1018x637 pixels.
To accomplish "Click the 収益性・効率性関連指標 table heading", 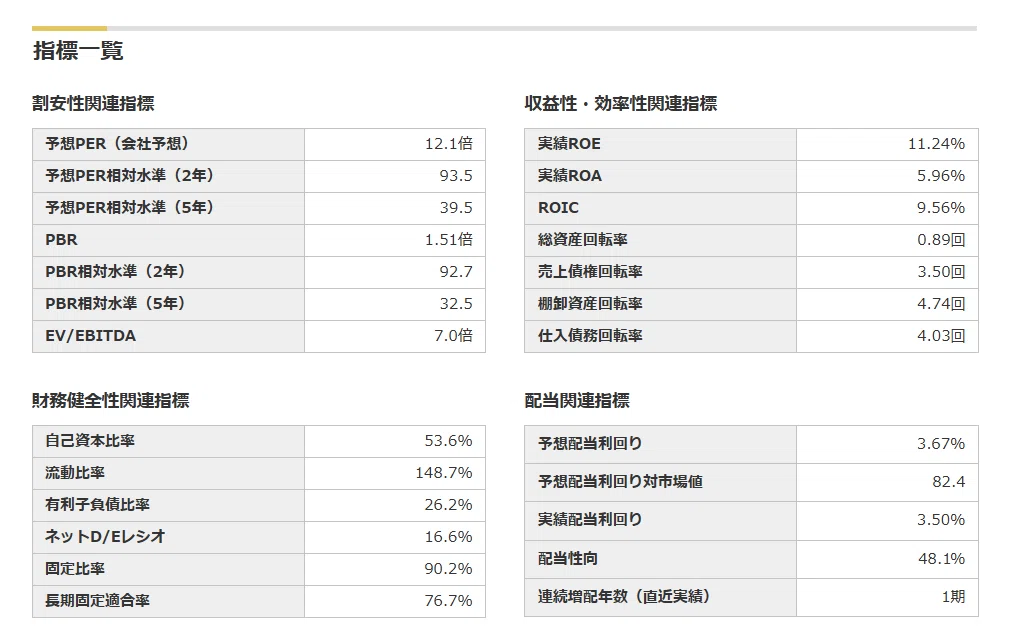I will [621, 103].
